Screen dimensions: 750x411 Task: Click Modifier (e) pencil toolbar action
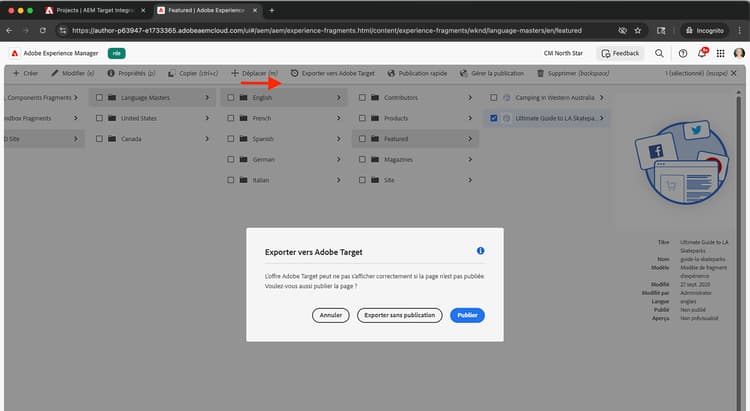(73, 73)
